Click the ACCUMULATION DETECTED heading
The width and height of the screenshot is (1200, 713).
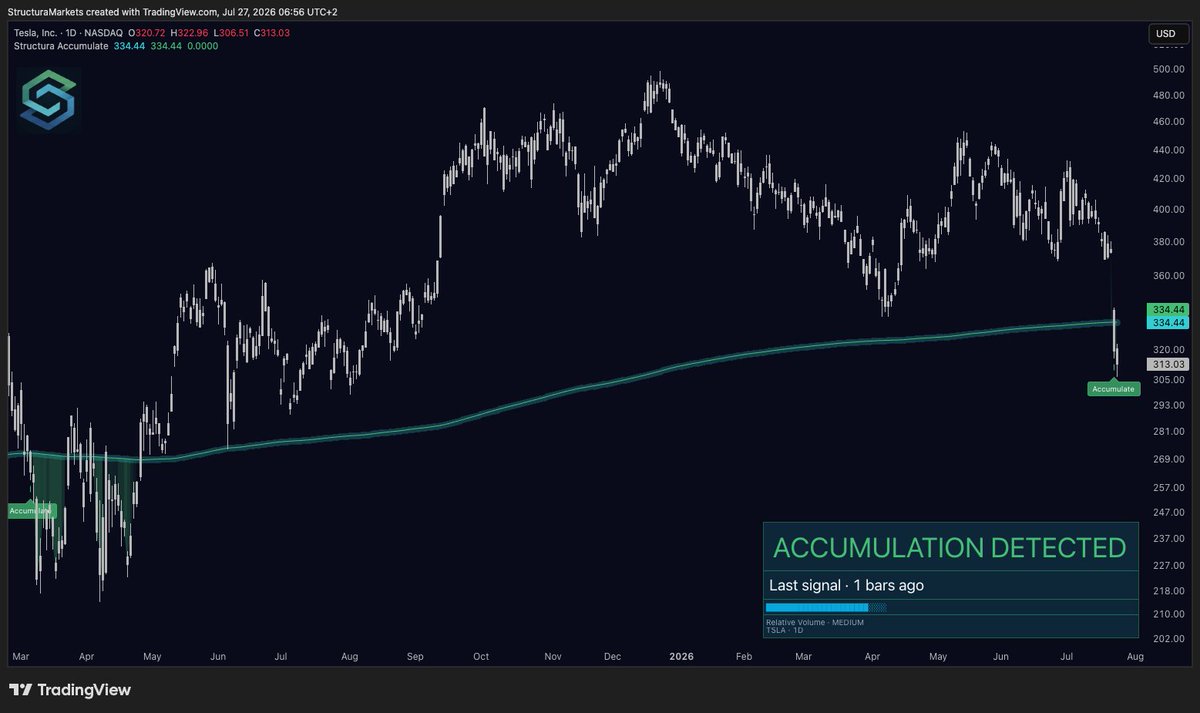point(950,548)
